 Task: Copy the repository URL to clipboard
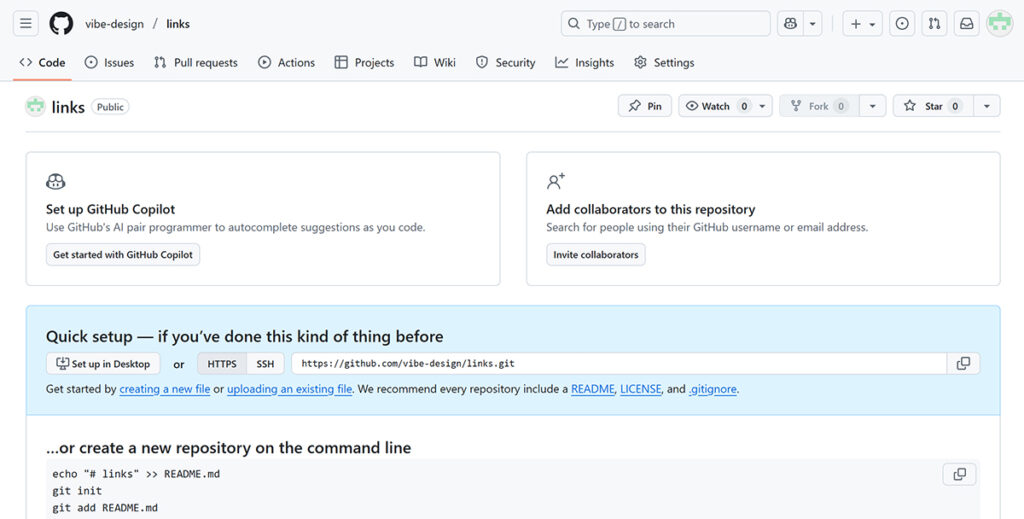point(963,363)
